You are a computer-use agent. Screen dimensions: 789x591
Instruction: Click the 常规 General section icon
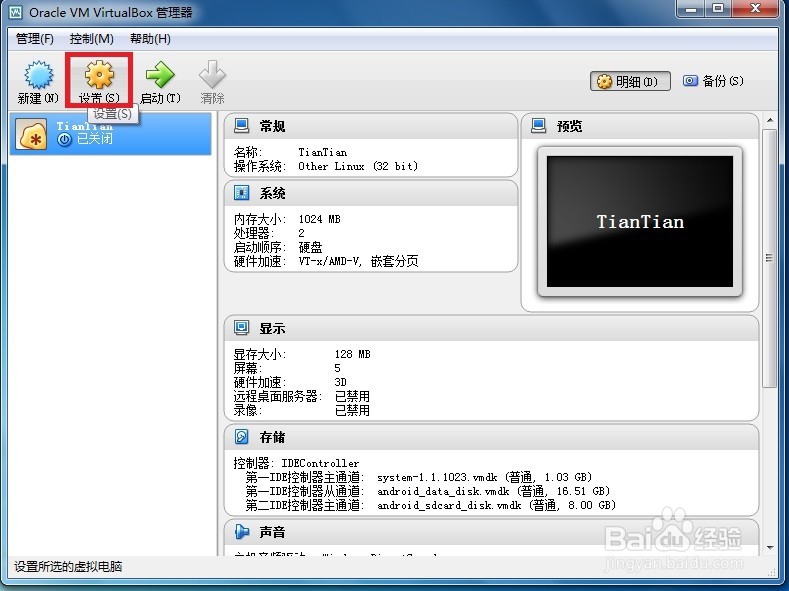(242, 126)
